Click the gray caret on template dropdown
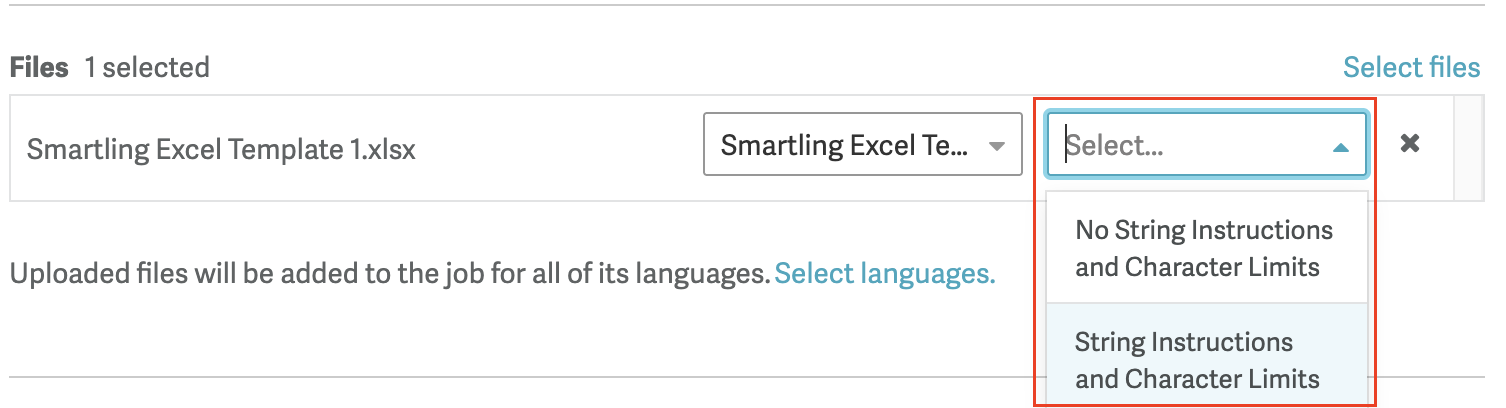The height and width of the screenshot is (408, 1506). pos(996,146)
